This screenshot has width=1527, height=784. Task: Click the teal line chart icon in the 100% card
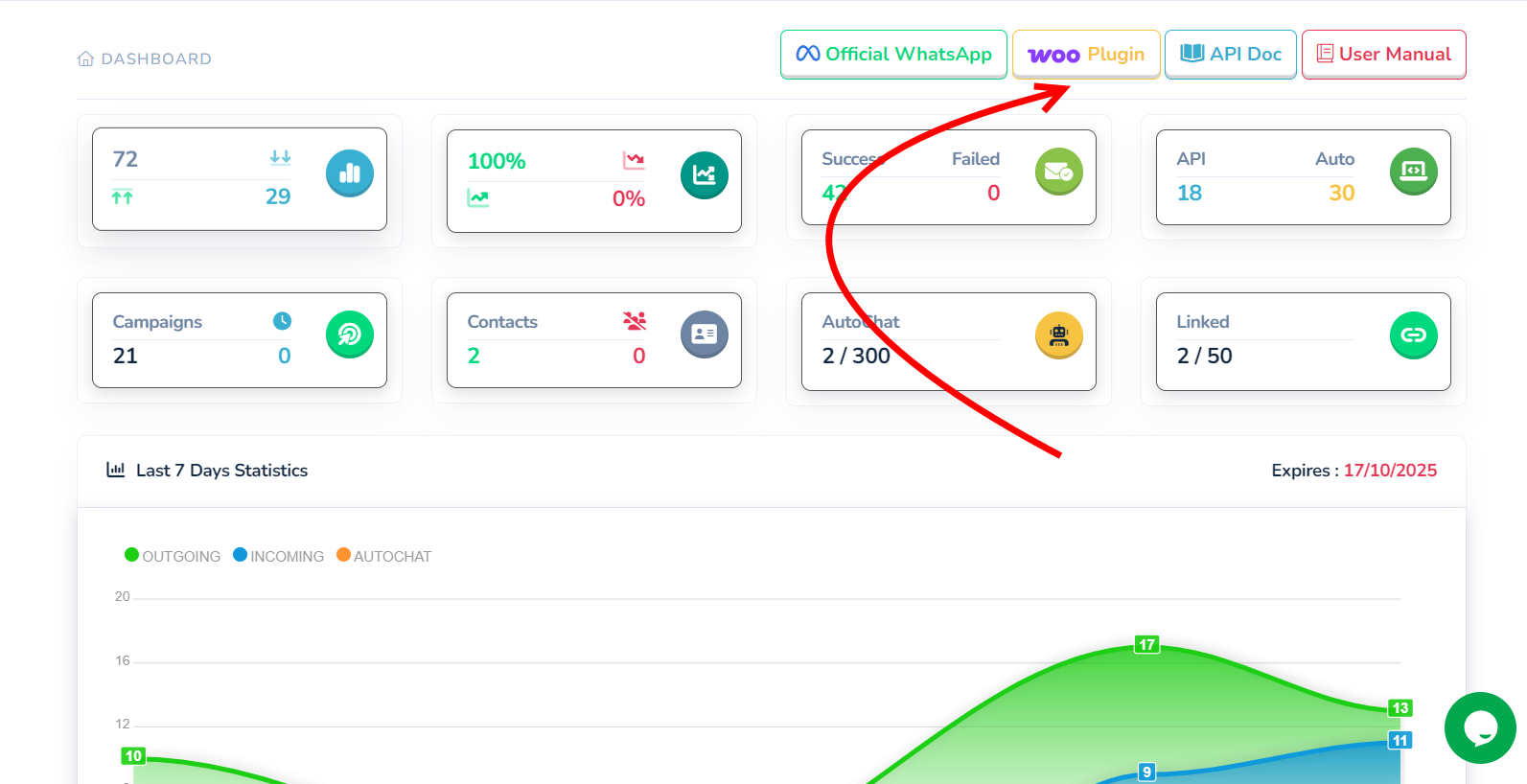click(705, 175)
